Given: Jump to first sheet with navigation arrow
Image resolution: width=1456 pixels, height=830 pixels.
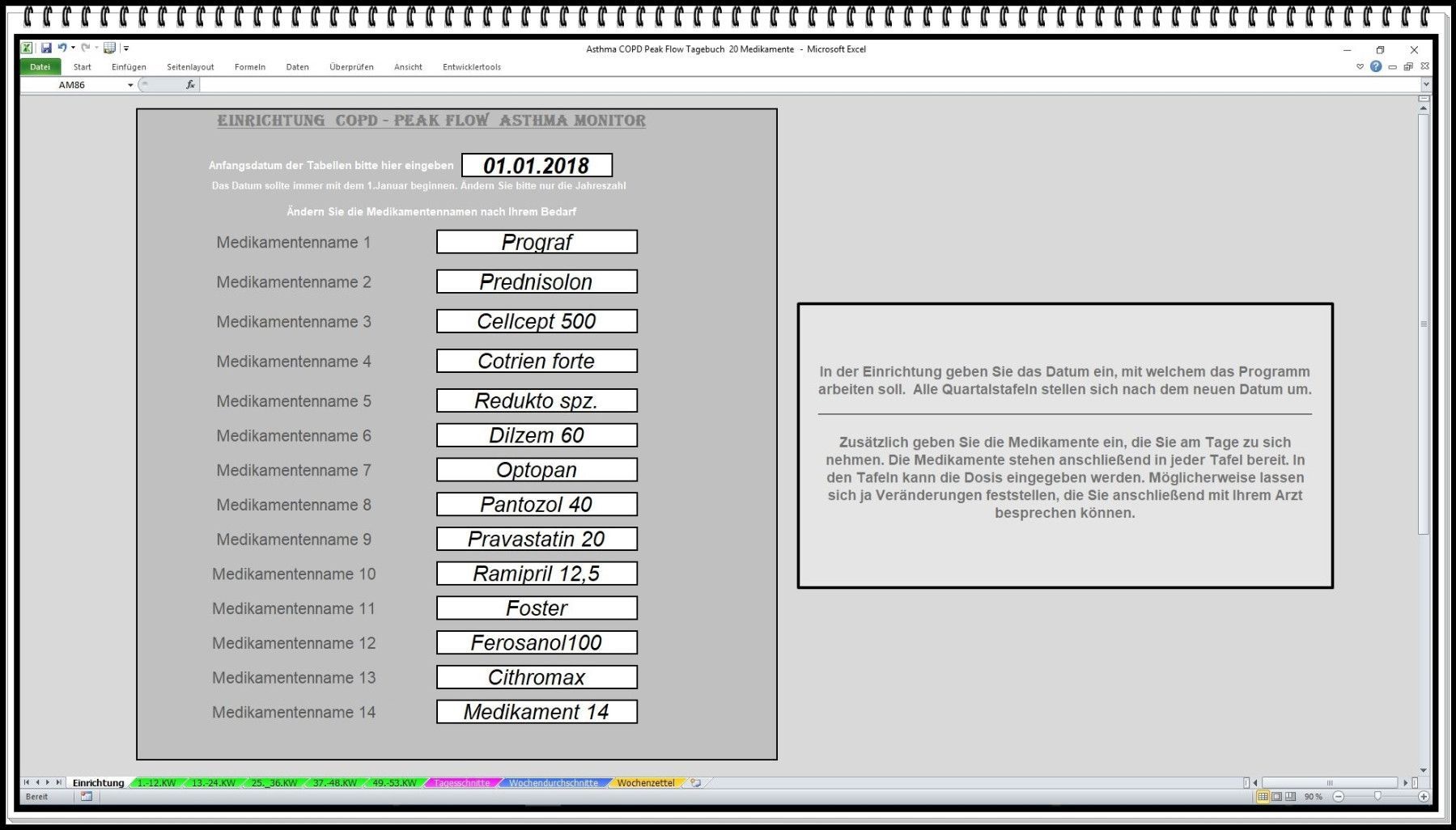Looking at the screenshot, I should tap(27, 783).
